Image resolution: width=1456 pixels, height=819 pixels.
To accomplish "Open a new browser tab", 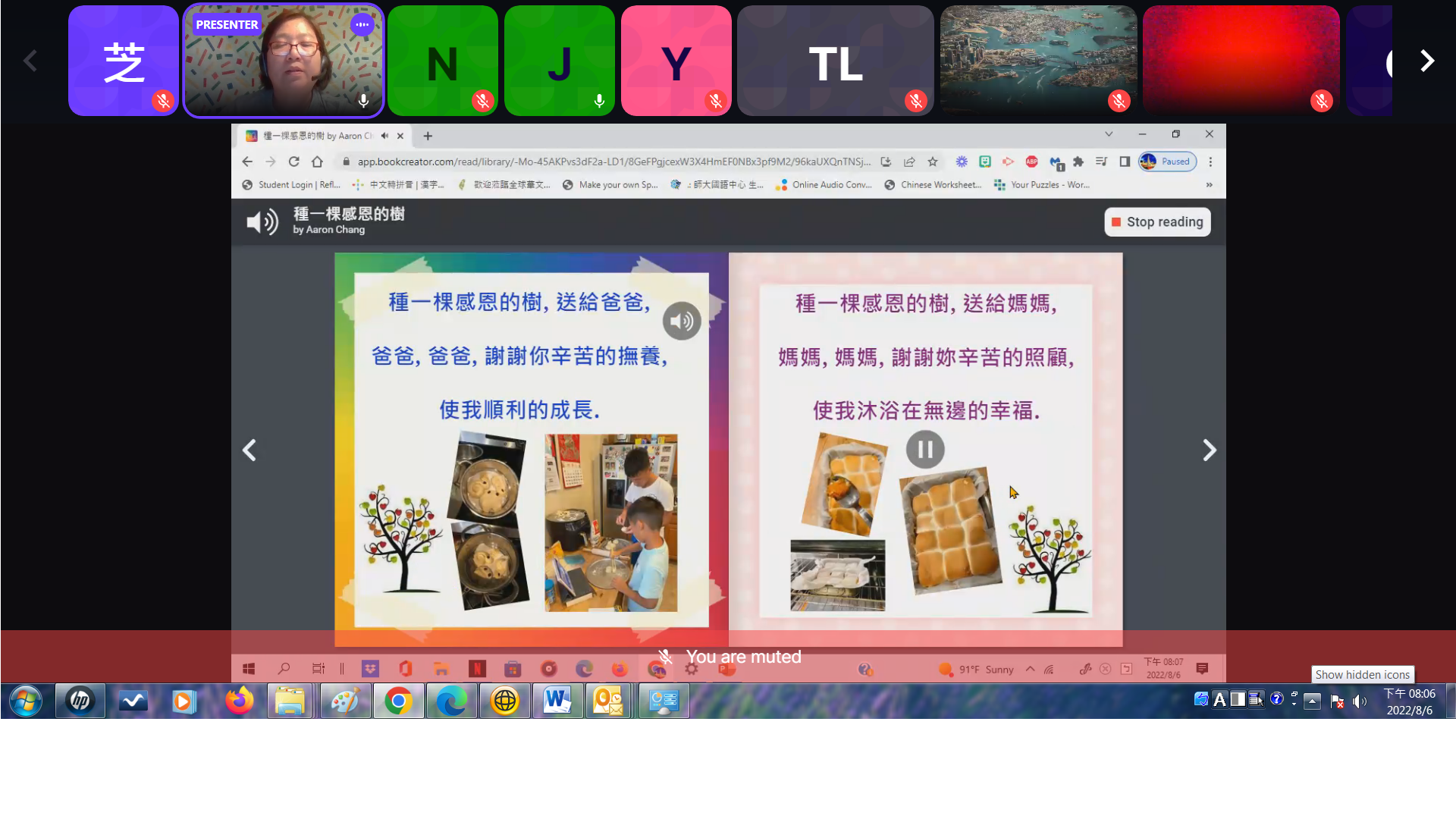I will pos(428,136).
